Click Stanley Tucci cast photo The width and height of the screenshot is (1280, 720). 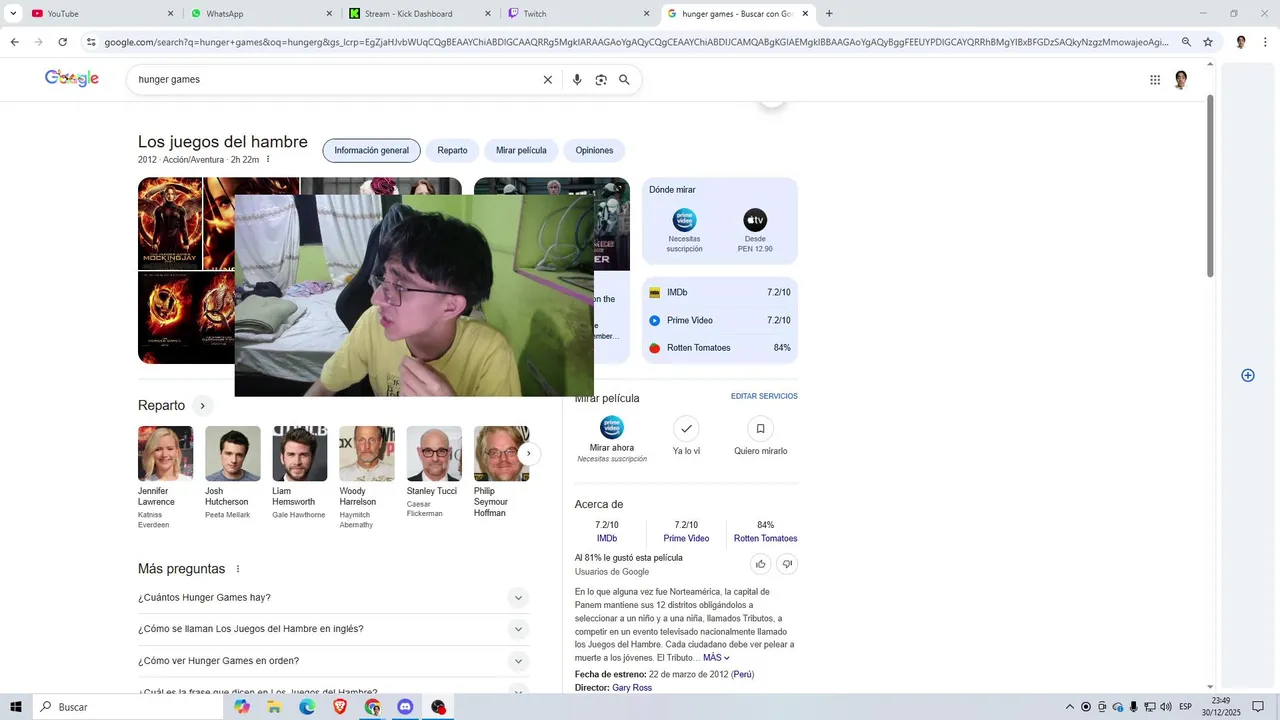coord(434,454)
